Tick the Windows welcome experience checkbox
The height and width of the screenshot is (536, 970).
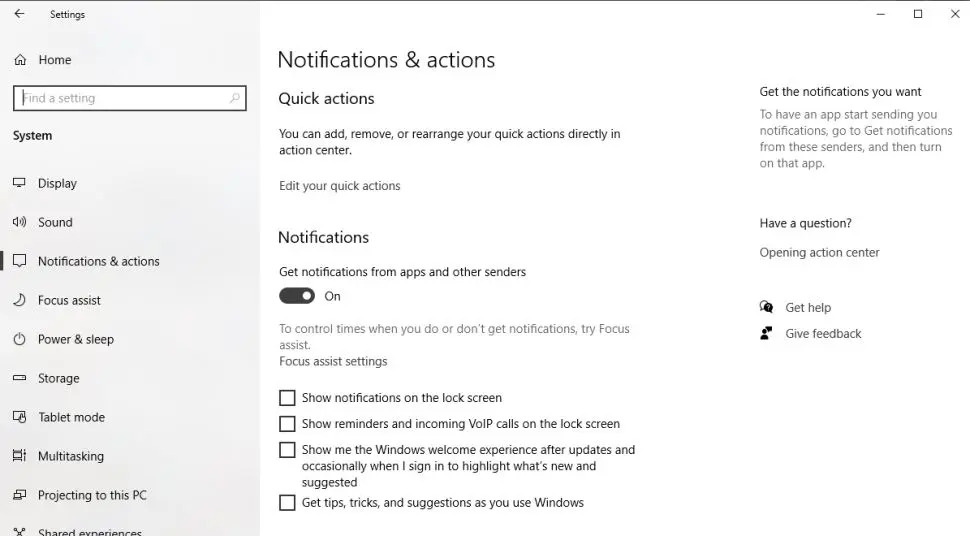coord(287,450)
